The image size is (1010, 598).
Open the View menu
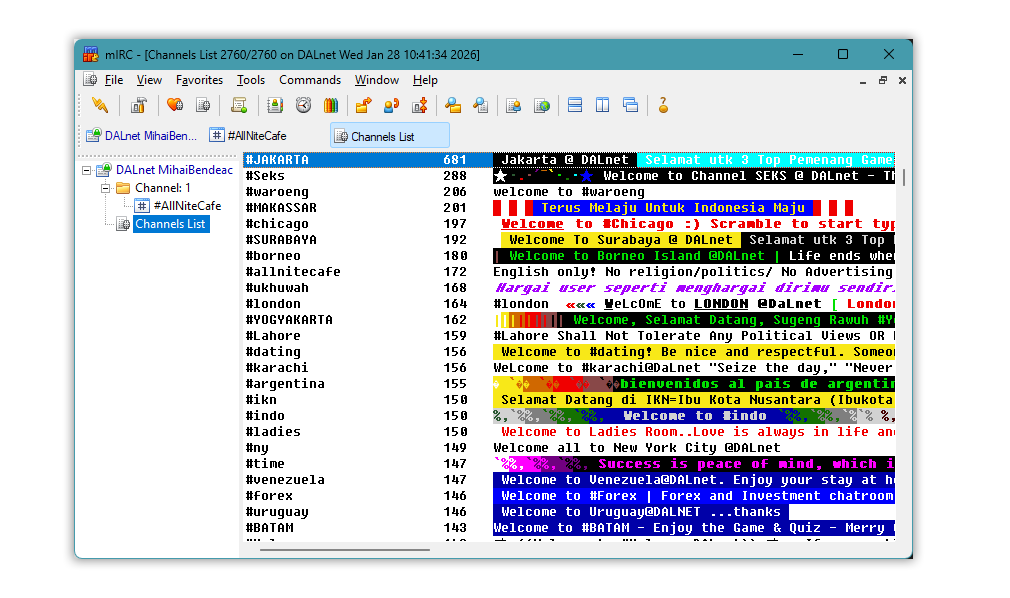[149, 80]
